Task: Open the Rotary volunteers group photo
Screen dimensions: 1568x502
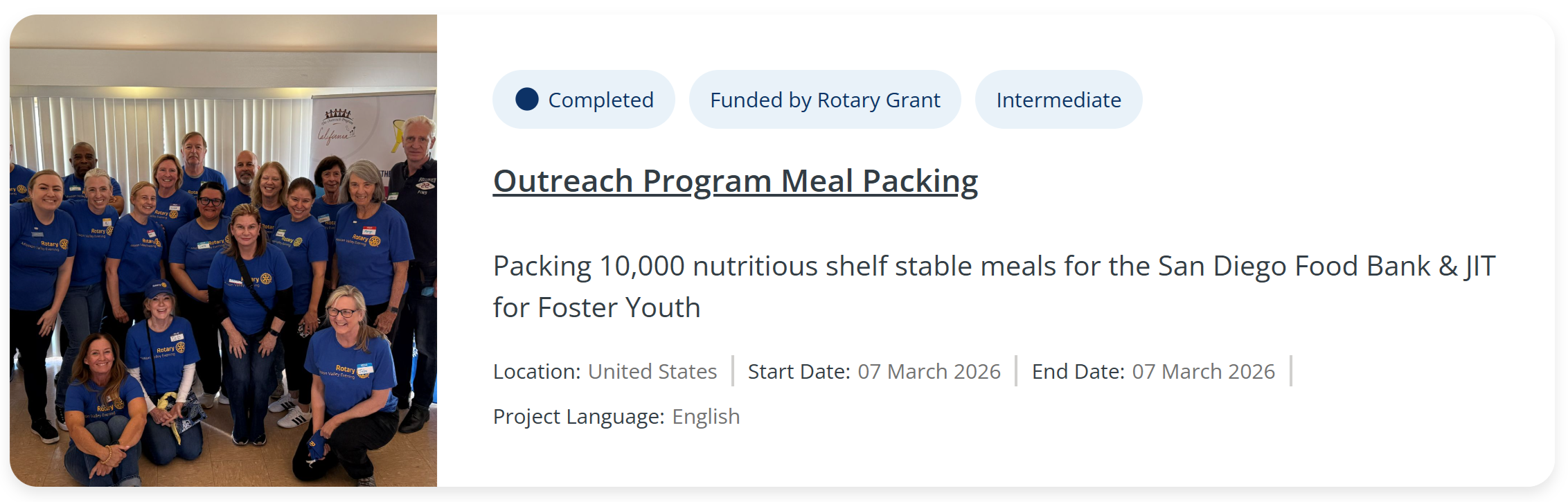Action: click(x=223, y=251)
